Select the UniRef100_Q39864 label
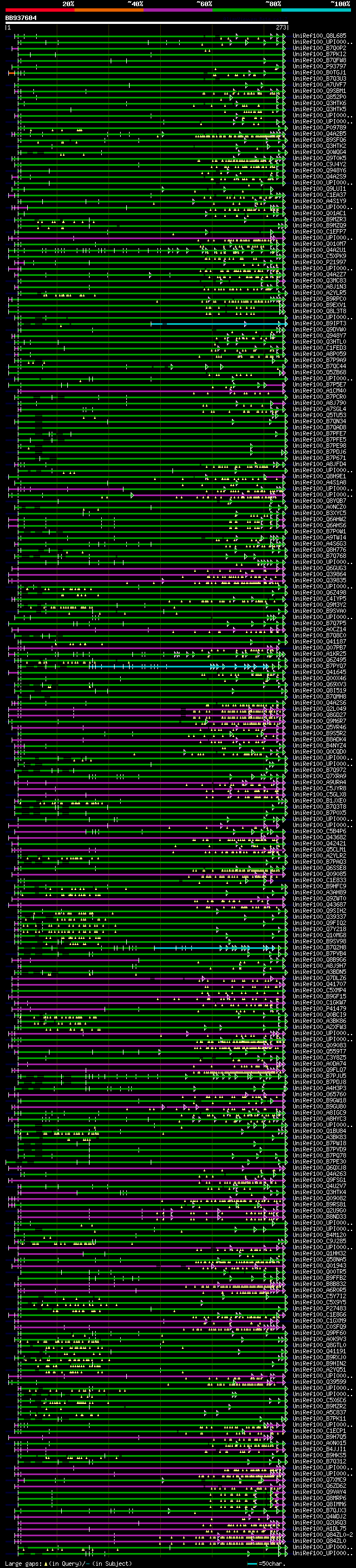Viewport: 356px width, 1568px height. [x=319, y=575]
